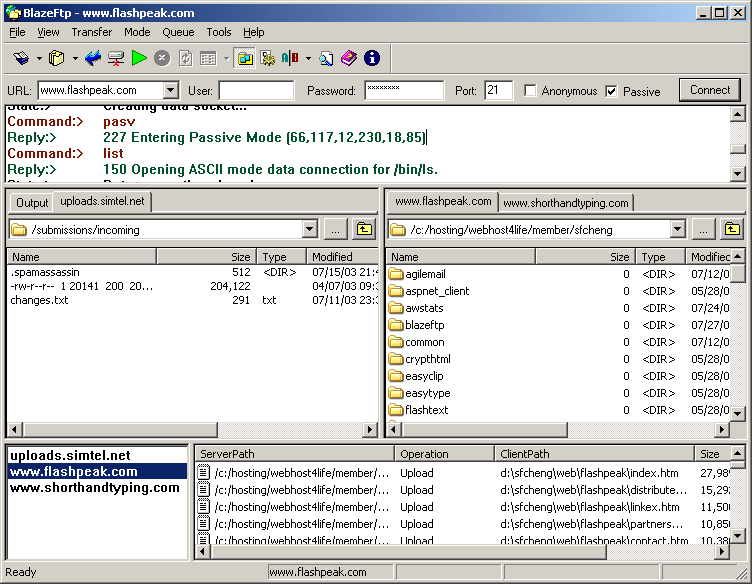Image resolution: width=752 pixels, height=584 pixels.
Task: Switch to www.shorthandtyping.com tab
Action: (x=566, y=203)
